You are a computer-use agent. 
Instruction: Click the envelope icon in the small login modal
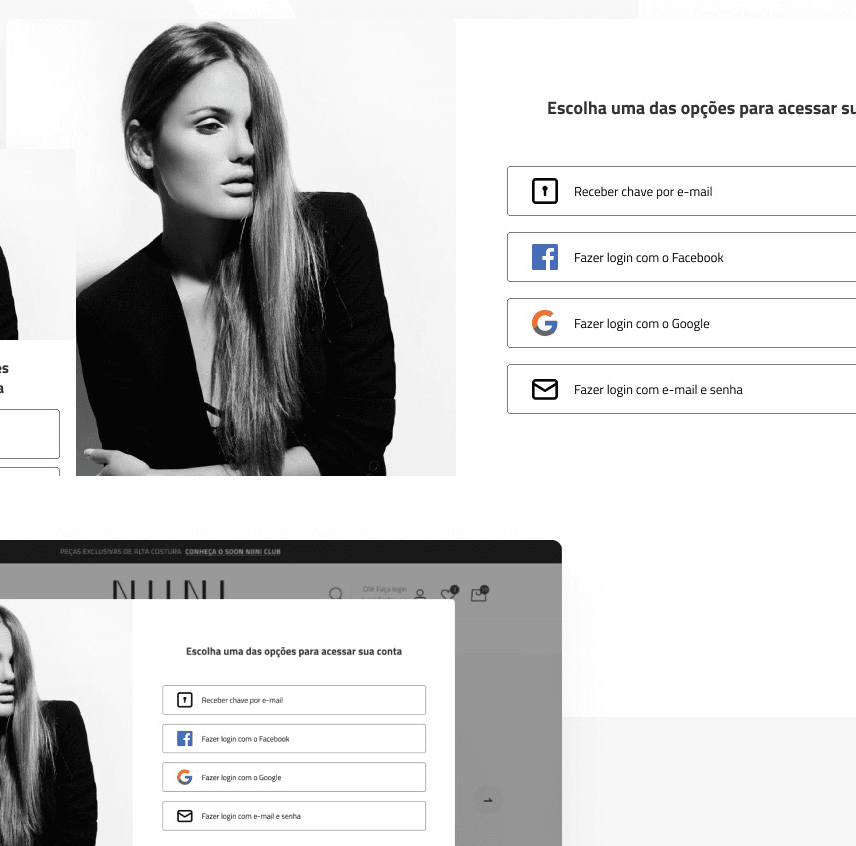click(x=185, y=816)
